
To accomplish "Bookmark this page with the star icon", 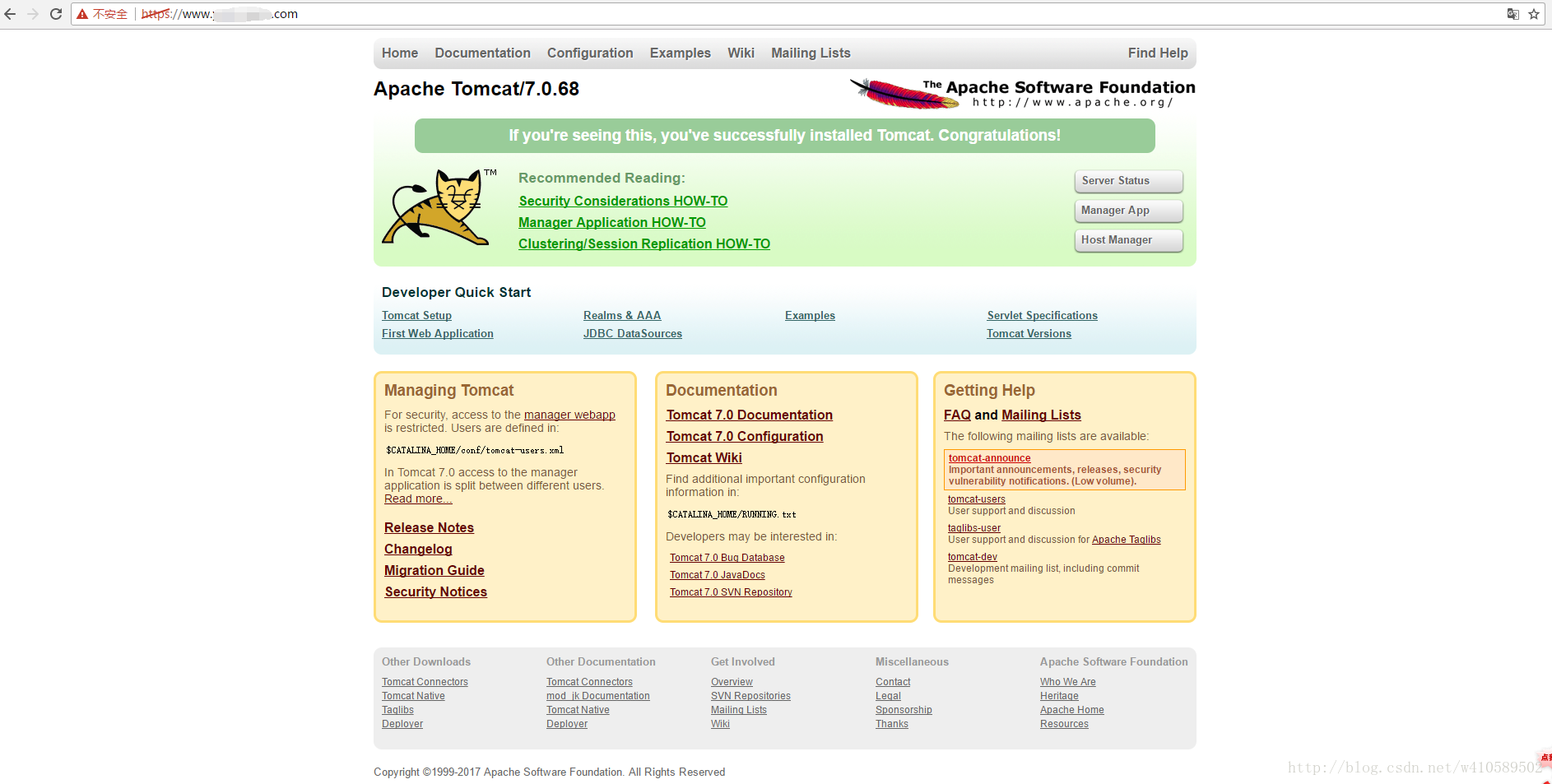I will click(1534, 14).
